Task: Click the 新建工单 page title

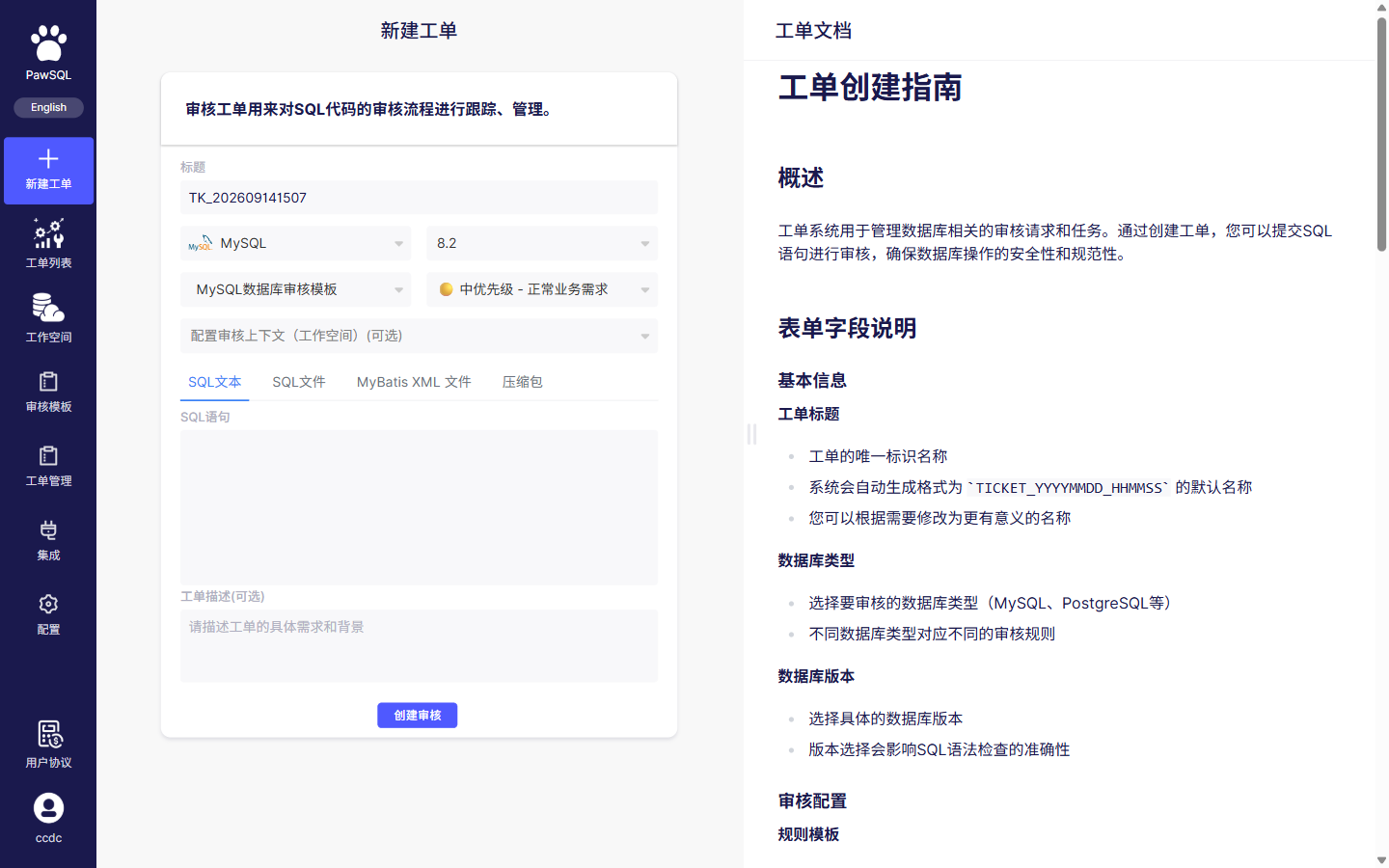Action: [419, 31]
